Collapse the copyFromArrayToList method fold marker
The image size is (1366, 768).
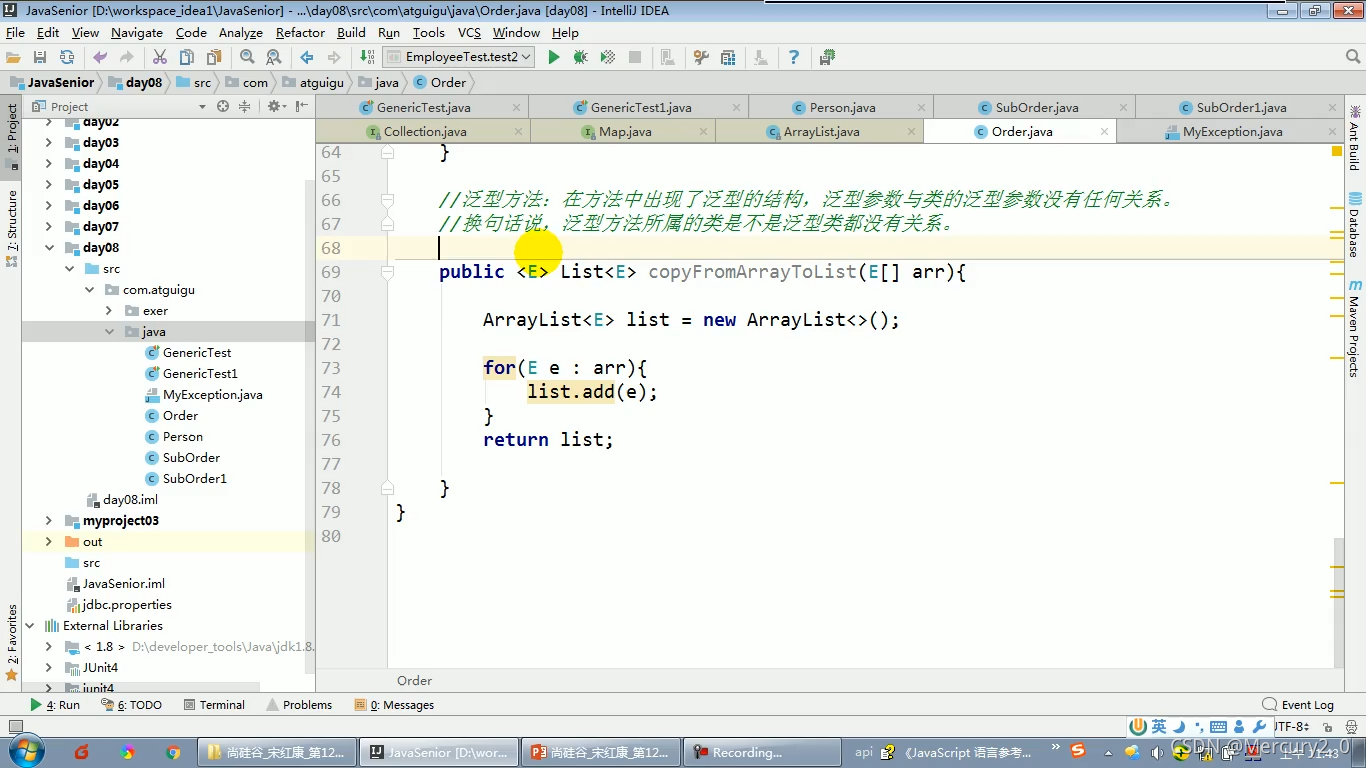pyautogui.click(x=388, y=272)
